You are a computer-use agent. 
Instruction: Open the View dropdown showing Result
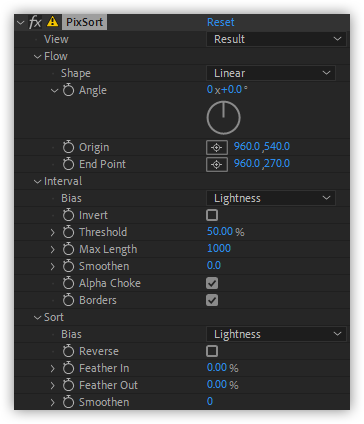(276, 39)
